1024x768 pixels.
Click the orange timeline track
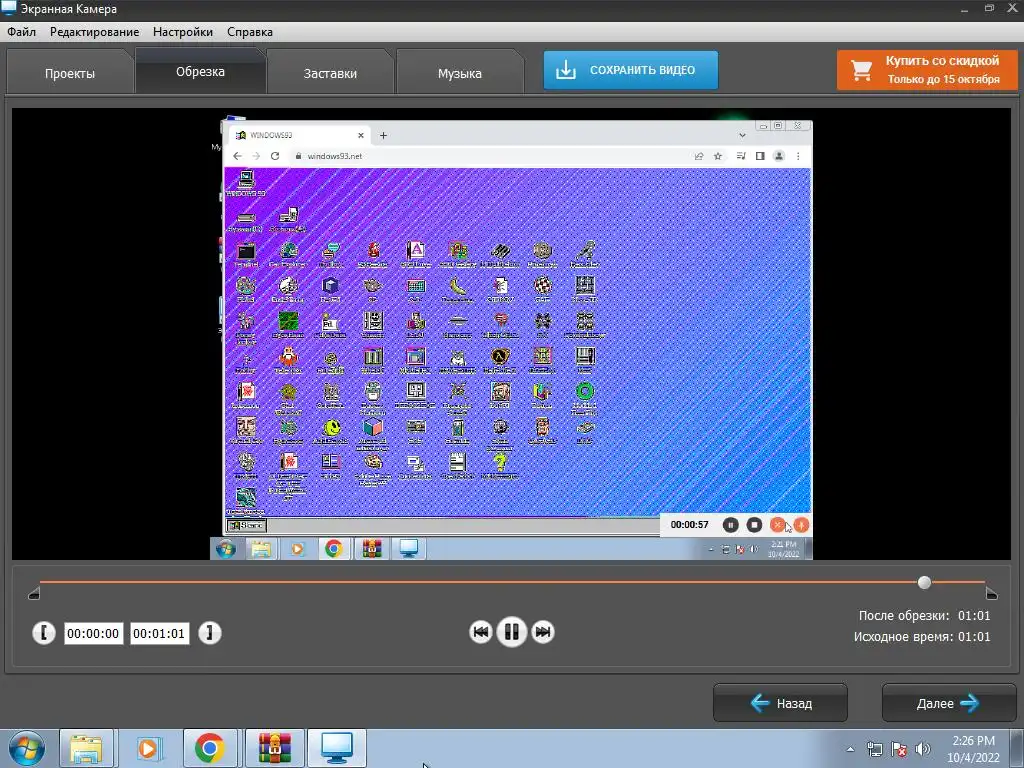[x=512, y=581]
